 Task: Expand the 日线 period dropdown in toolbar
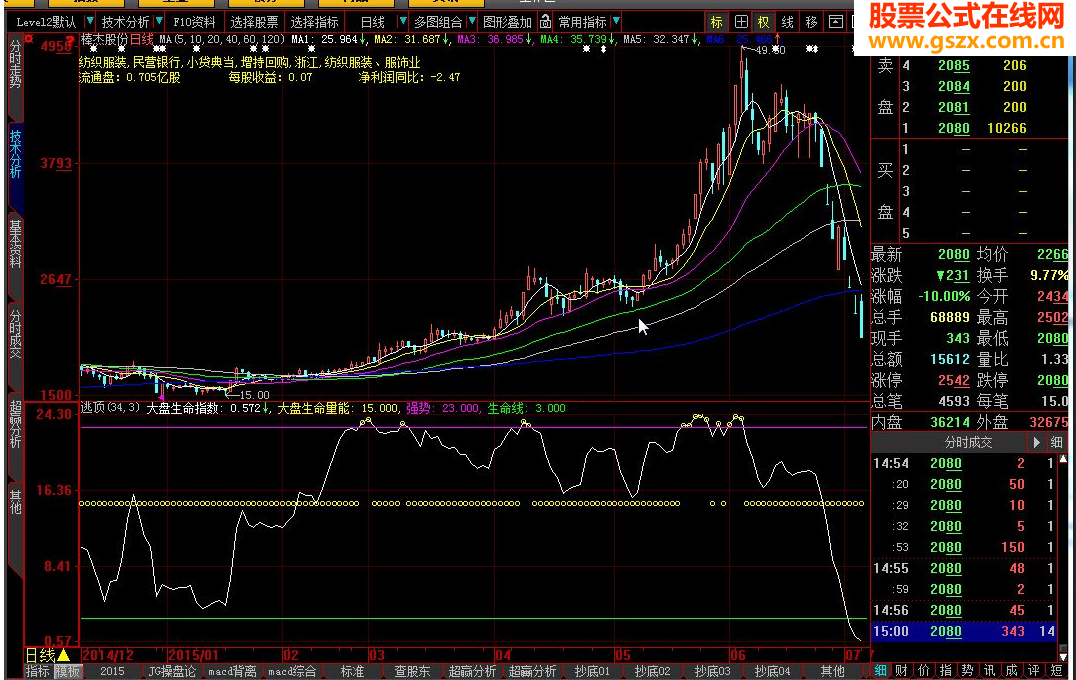click(402, 22)
